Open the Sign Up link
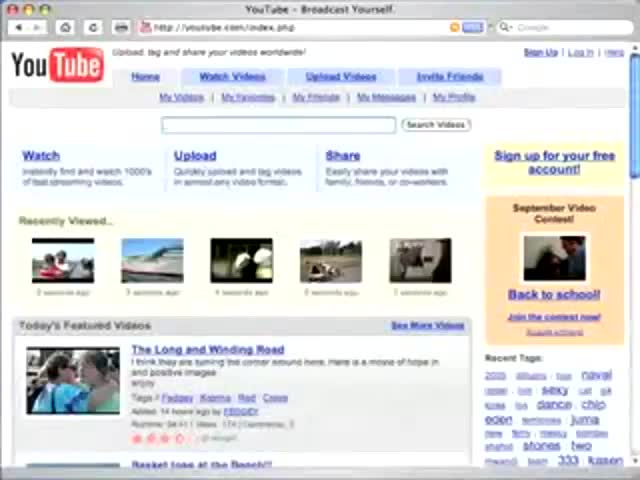The image size is (640, 480). (x=540, y=52)
